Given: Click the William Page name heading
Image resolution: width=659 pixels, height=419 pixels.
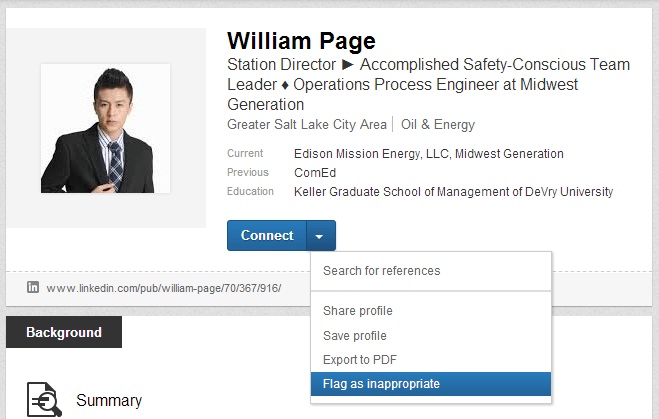Looking at the screenshot, I should (x=301, y=41).
